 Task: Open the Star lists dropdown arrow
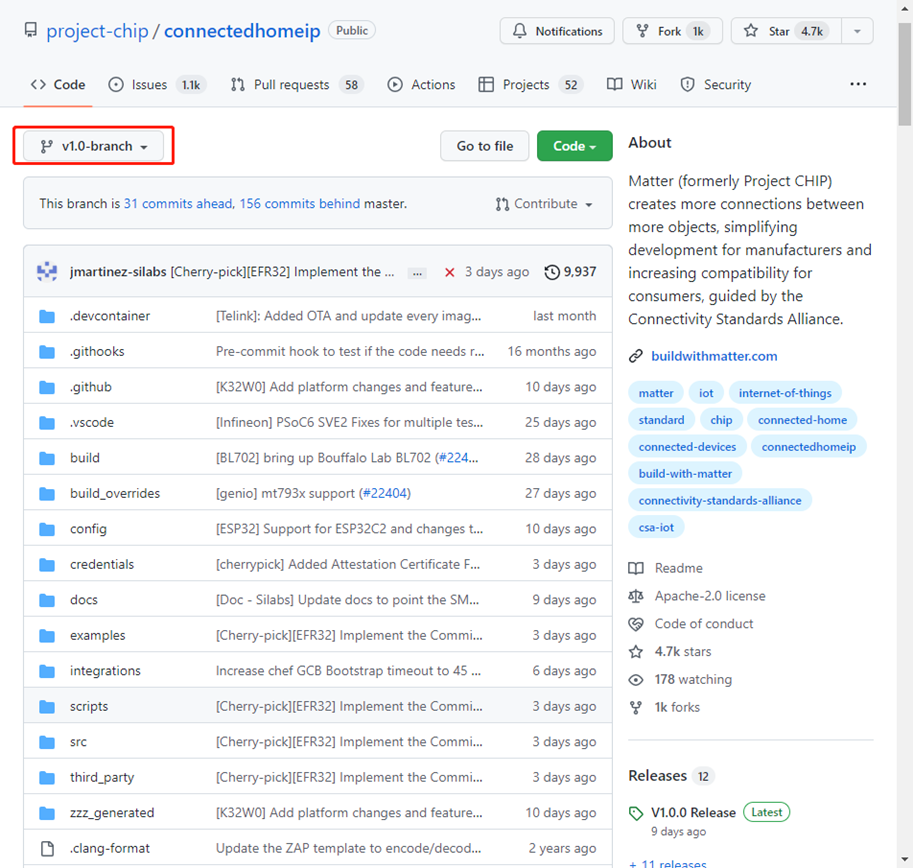(x=857, y=31)
